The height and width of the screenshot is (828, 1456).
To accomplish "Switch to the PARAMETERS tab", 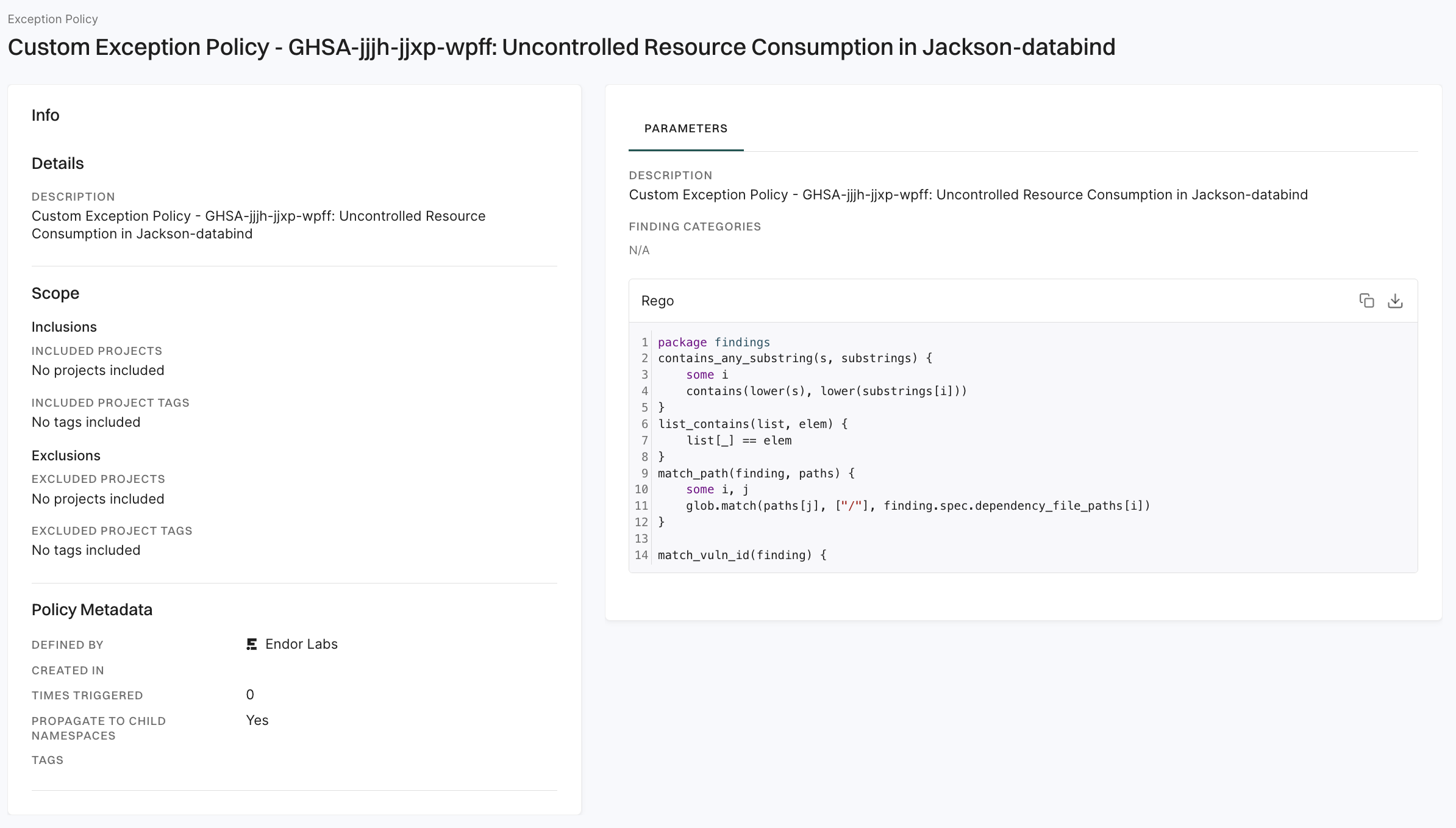I will pyautogui.click(x=685, y=129).
